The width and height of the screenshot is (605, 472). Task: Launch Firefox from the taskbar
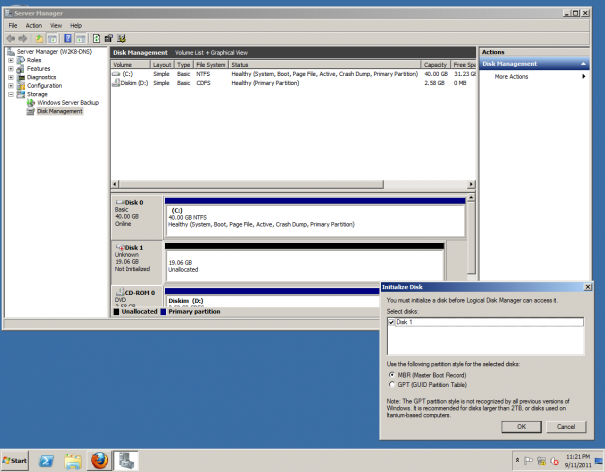(x=99, y=461)
